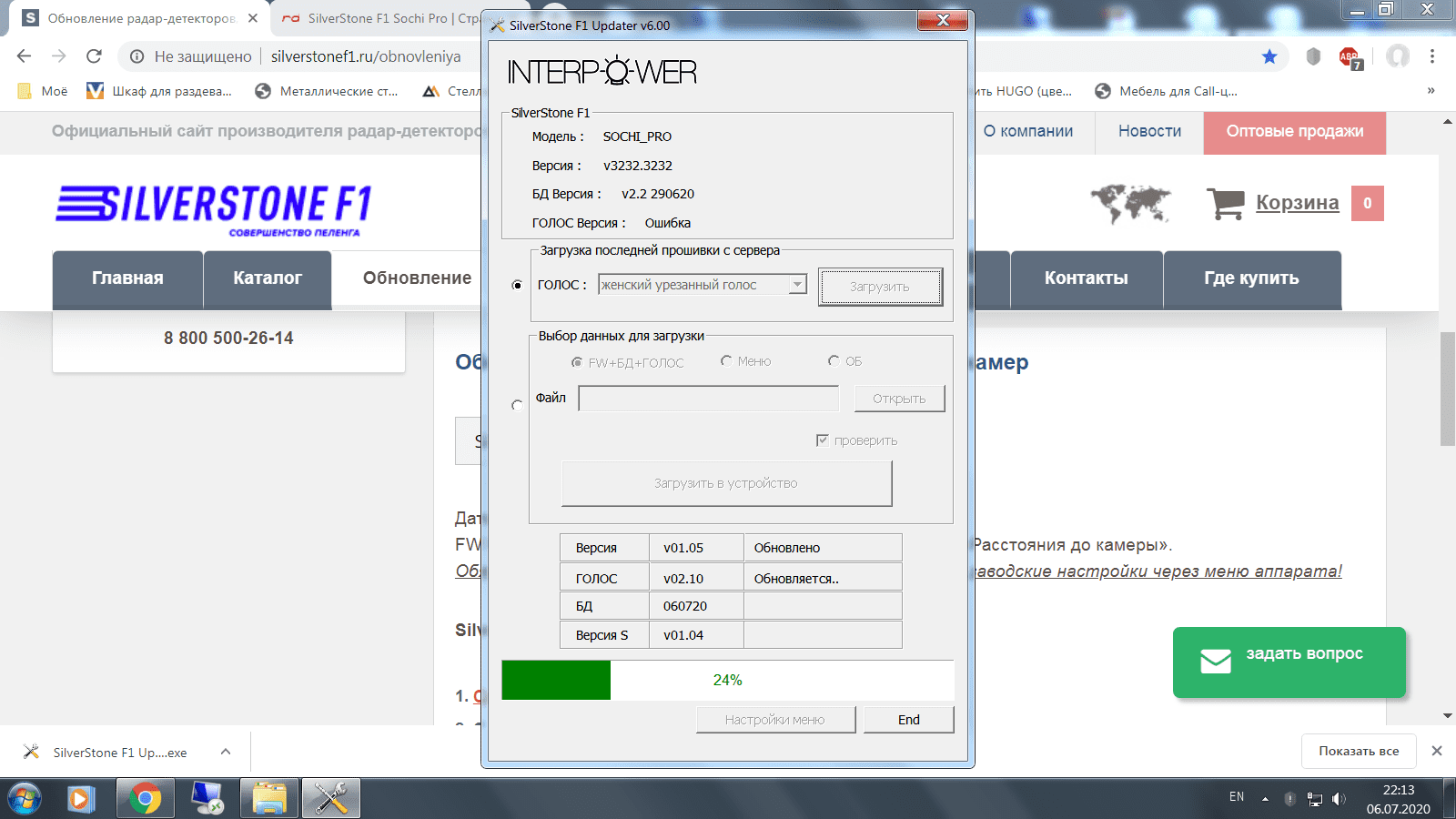
Task: Click the 24% progress bar
Action: point(727,680)
